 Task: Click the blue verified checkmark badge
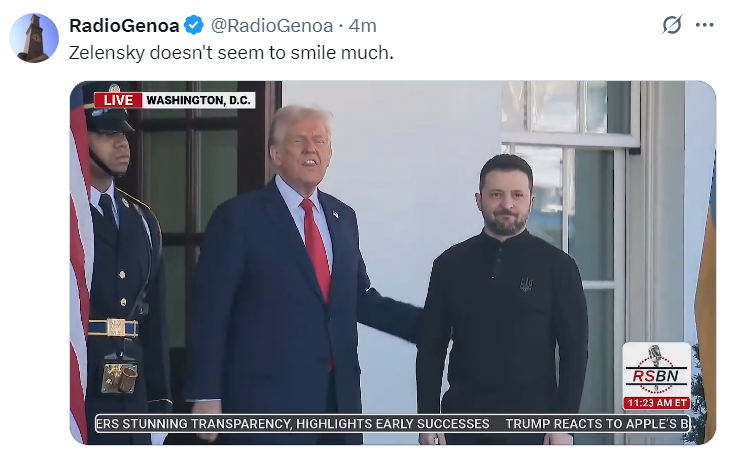pyautogui.click(x=194, y=25)
